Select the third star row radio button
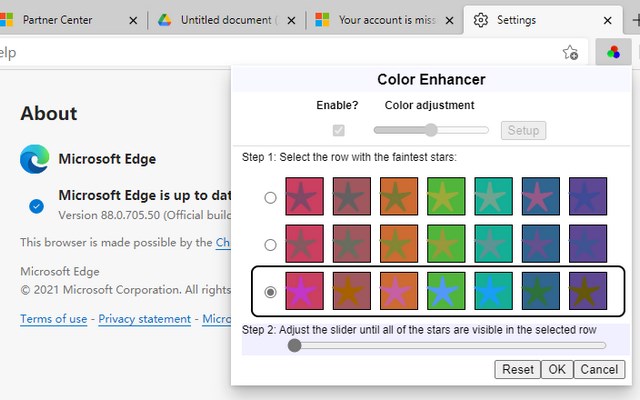Screen dimensions: 640x400 [270, 291]
